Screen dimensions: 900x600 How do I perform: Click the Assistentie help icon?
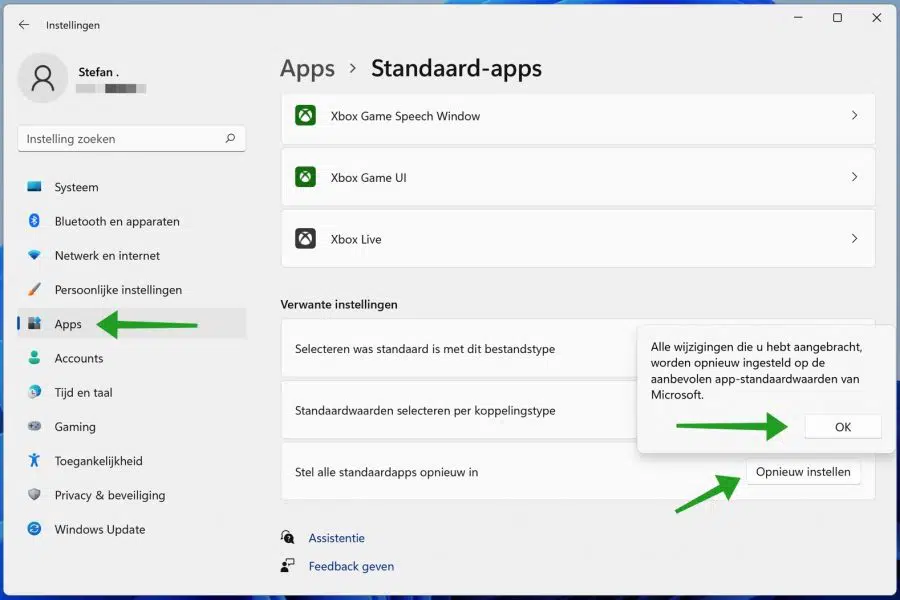[x=288, y=537]
